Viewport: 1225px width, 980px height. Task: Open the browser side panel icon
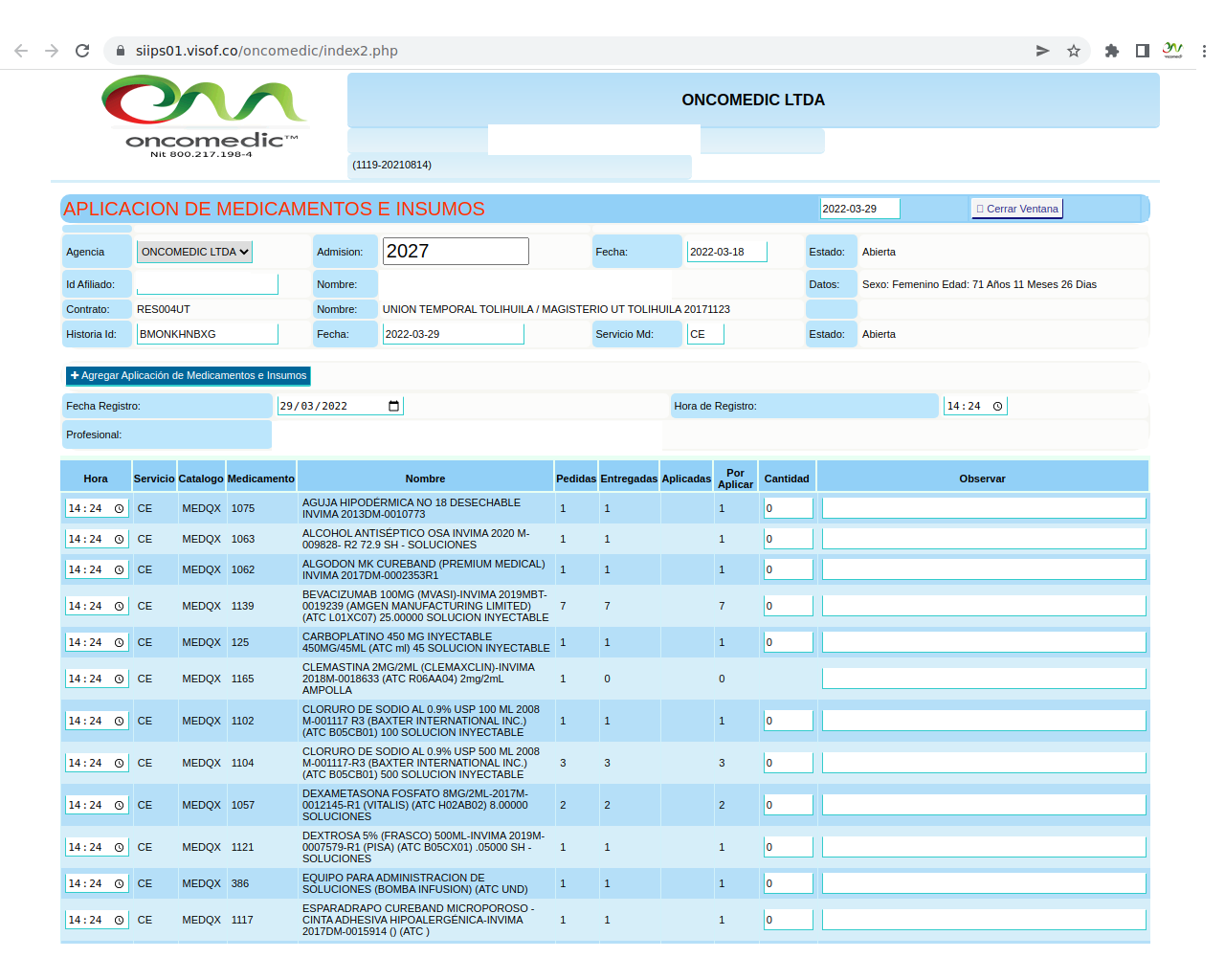tap(1142, 51)
